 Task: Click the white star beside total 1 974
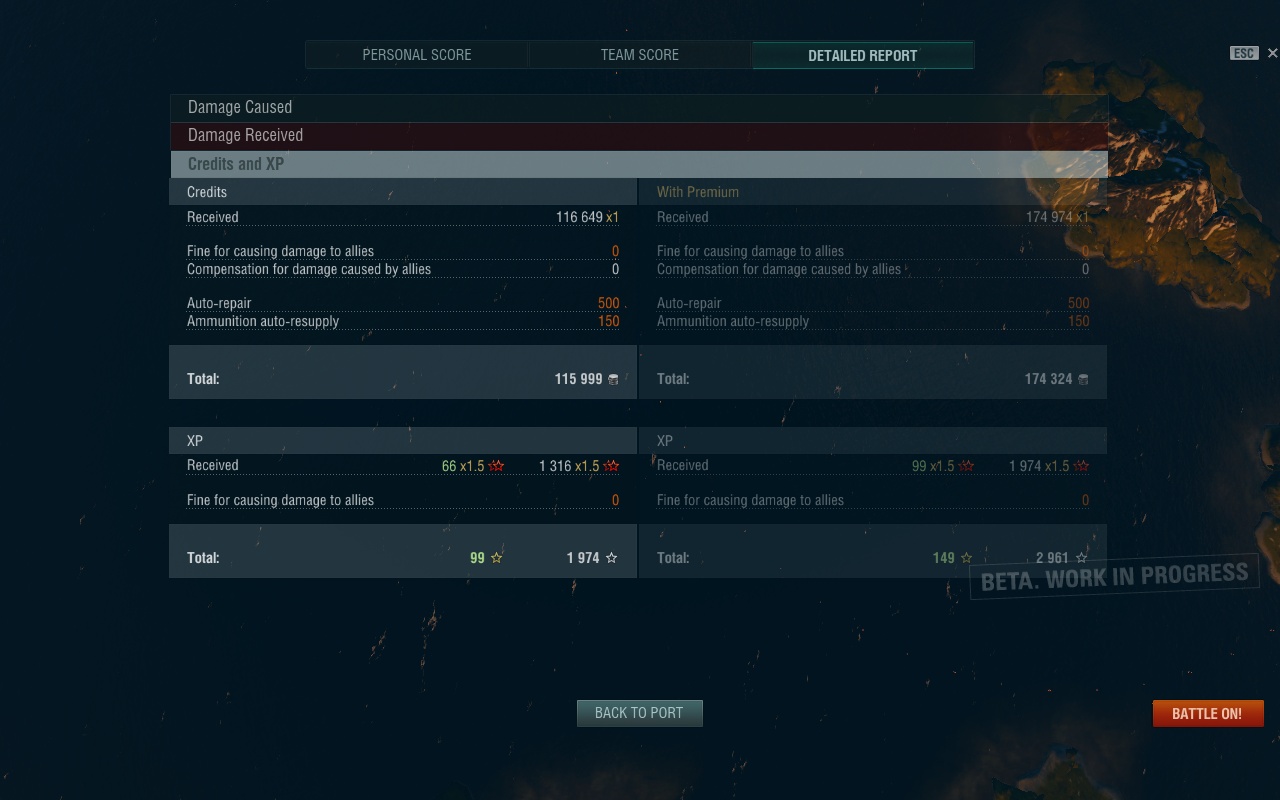point(612,558)
